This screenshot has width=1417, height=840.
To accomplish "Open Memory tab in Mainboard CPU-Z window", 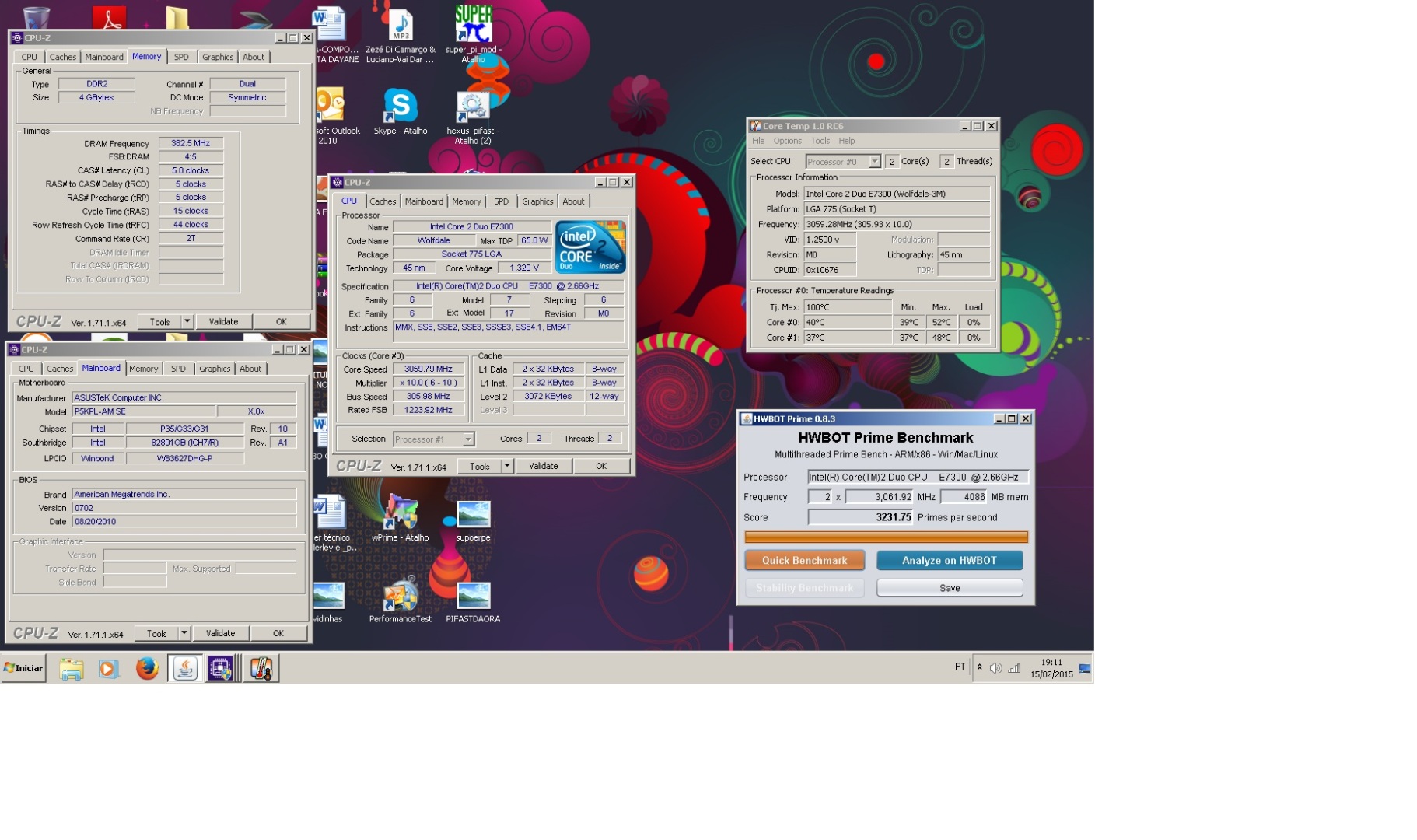I will point(143,369).
